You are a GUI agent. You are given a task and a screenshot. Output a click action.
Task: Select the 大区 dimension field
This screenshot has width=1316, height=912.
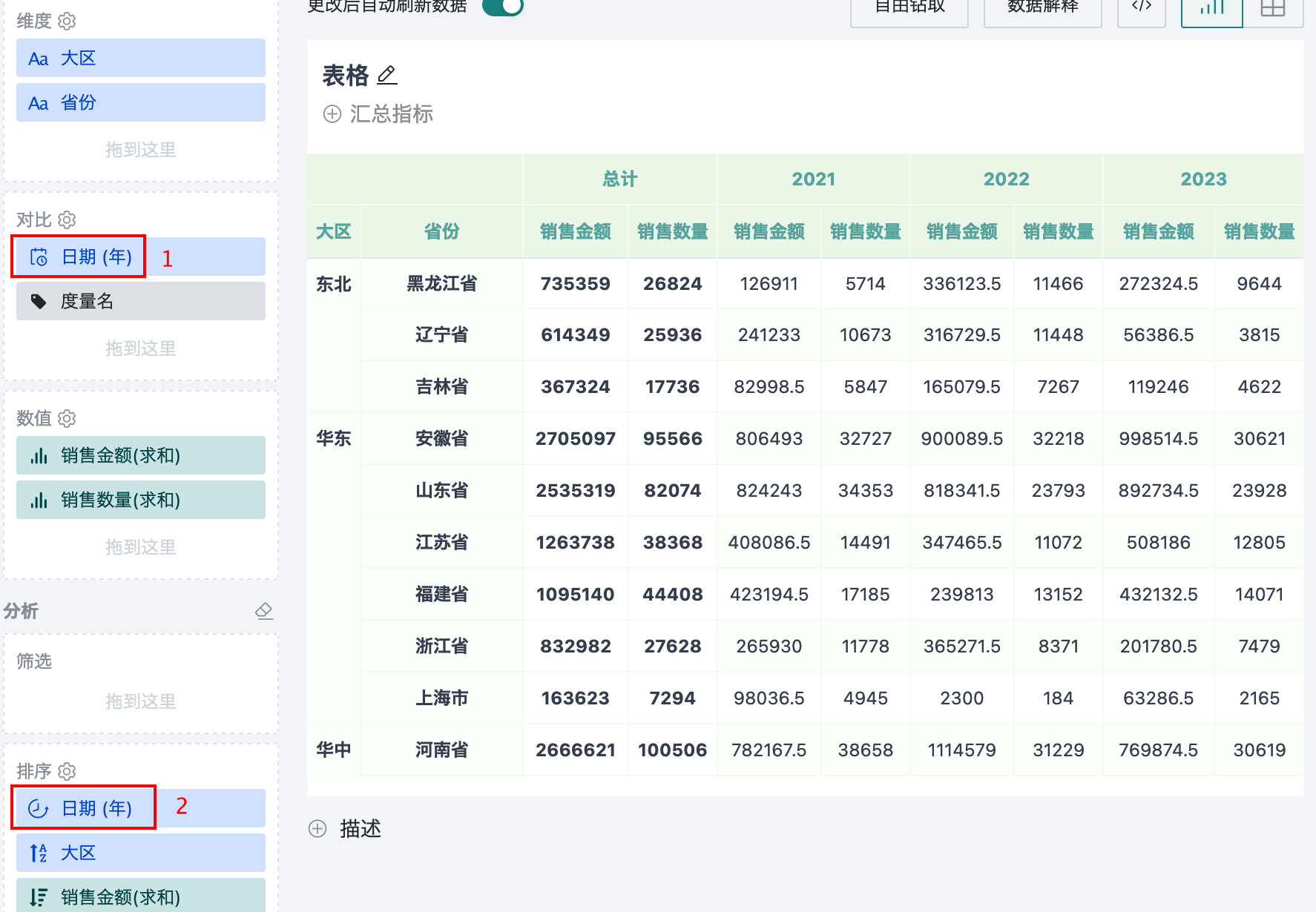pyautogui.click(x=141, y=58)
